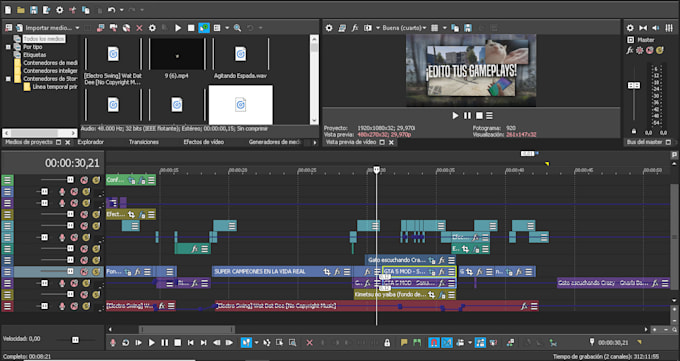Click the playhead marker on the timeline ruler

tap(376, 170)
